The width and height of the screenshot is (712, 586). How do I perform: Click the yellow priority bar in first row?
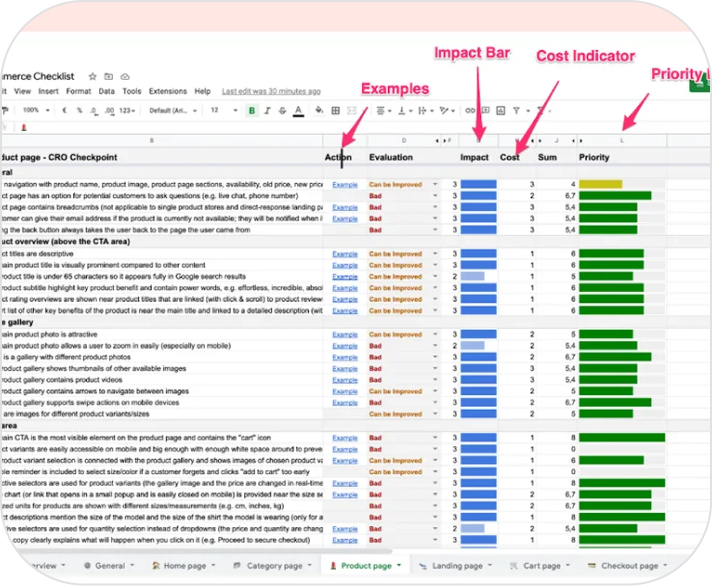(x=600, y=185)
